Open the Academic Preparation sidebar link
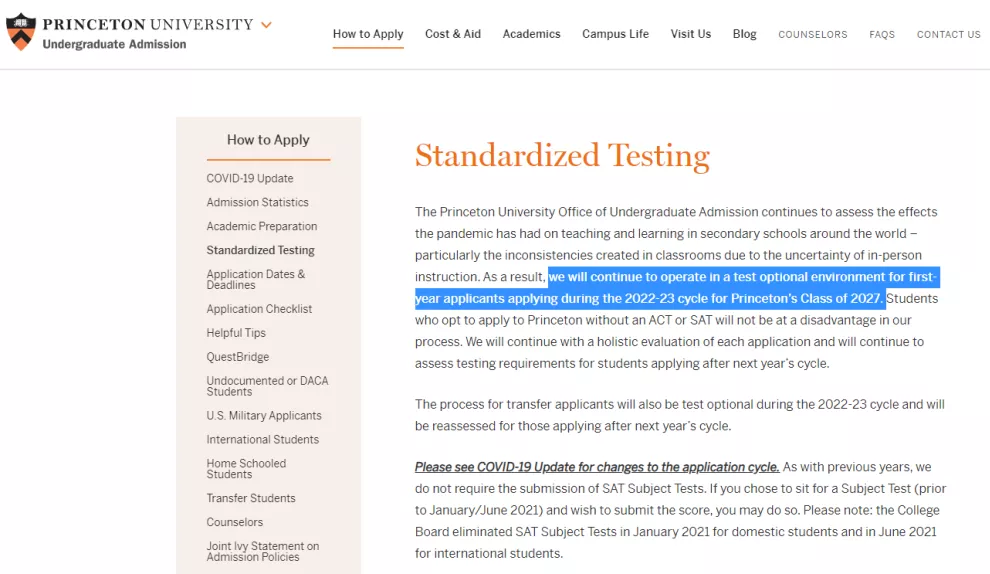The width and height of the screenshot is (990, 574). click(x=262, y=227)
